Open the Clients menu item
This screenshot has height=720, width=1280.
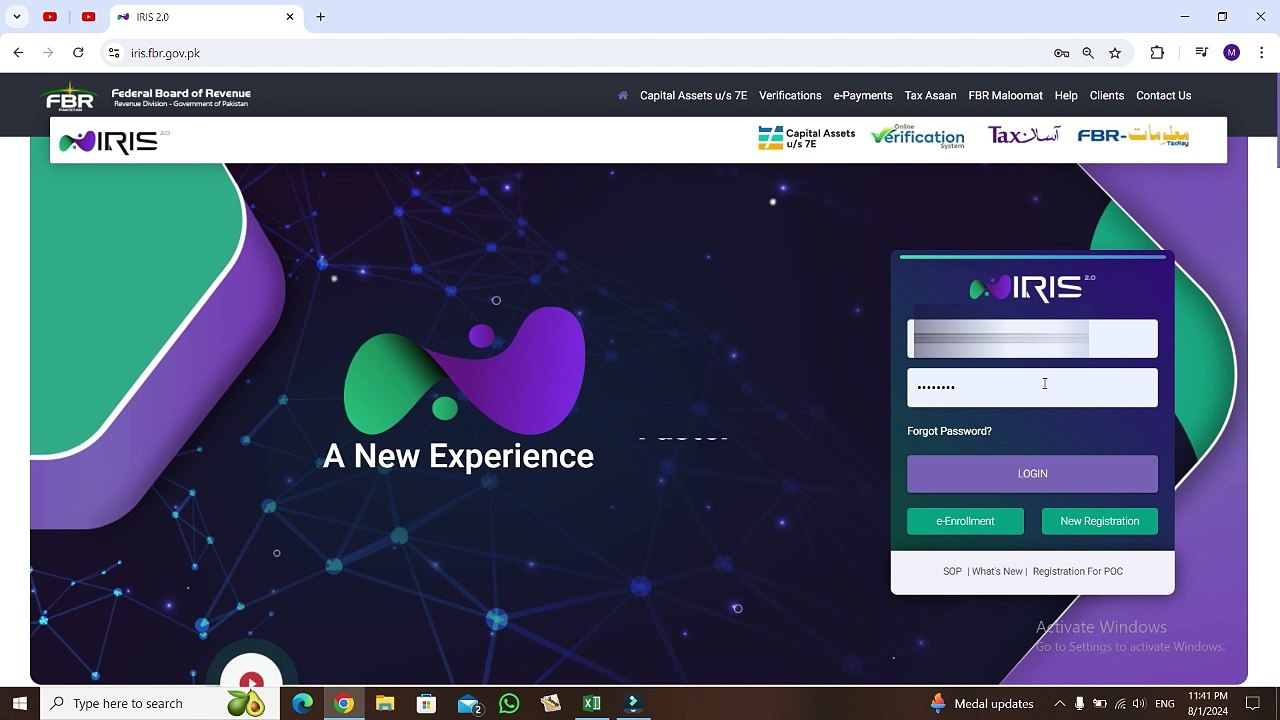click(x=1107, y=96)
